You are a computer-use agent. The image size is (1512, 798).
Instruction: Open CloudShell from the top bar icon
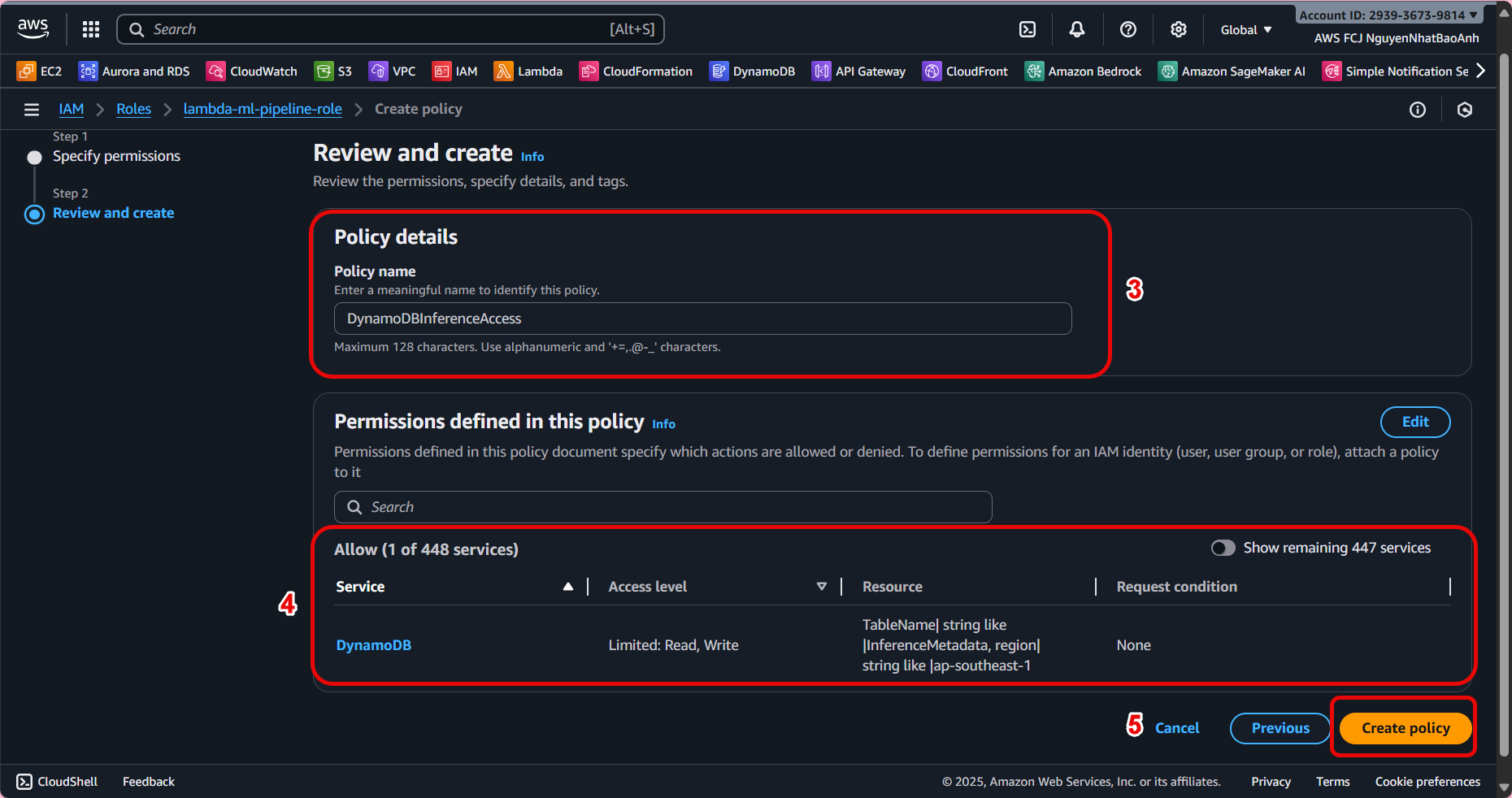pyautogui.click(x=1028, y=29)
